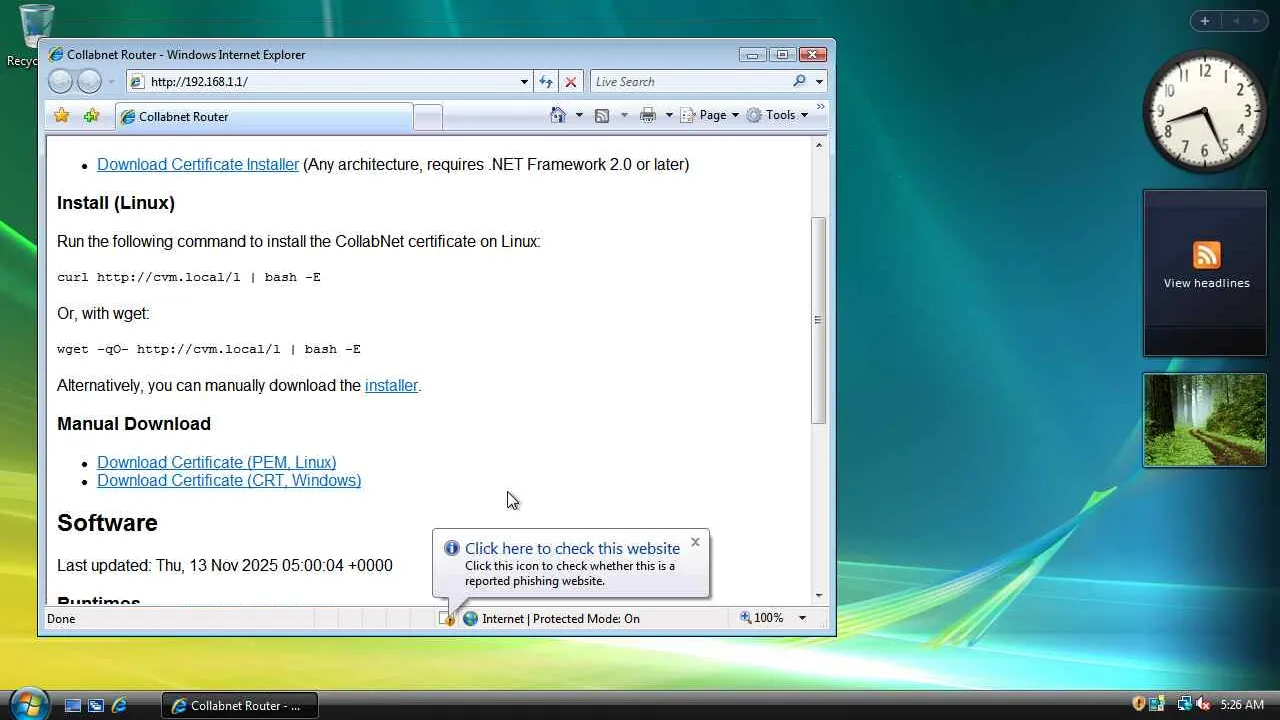The height and width of the screenshot is (720, 1280).
Task: Click the Manual Download heading
Action: point(134,424)
